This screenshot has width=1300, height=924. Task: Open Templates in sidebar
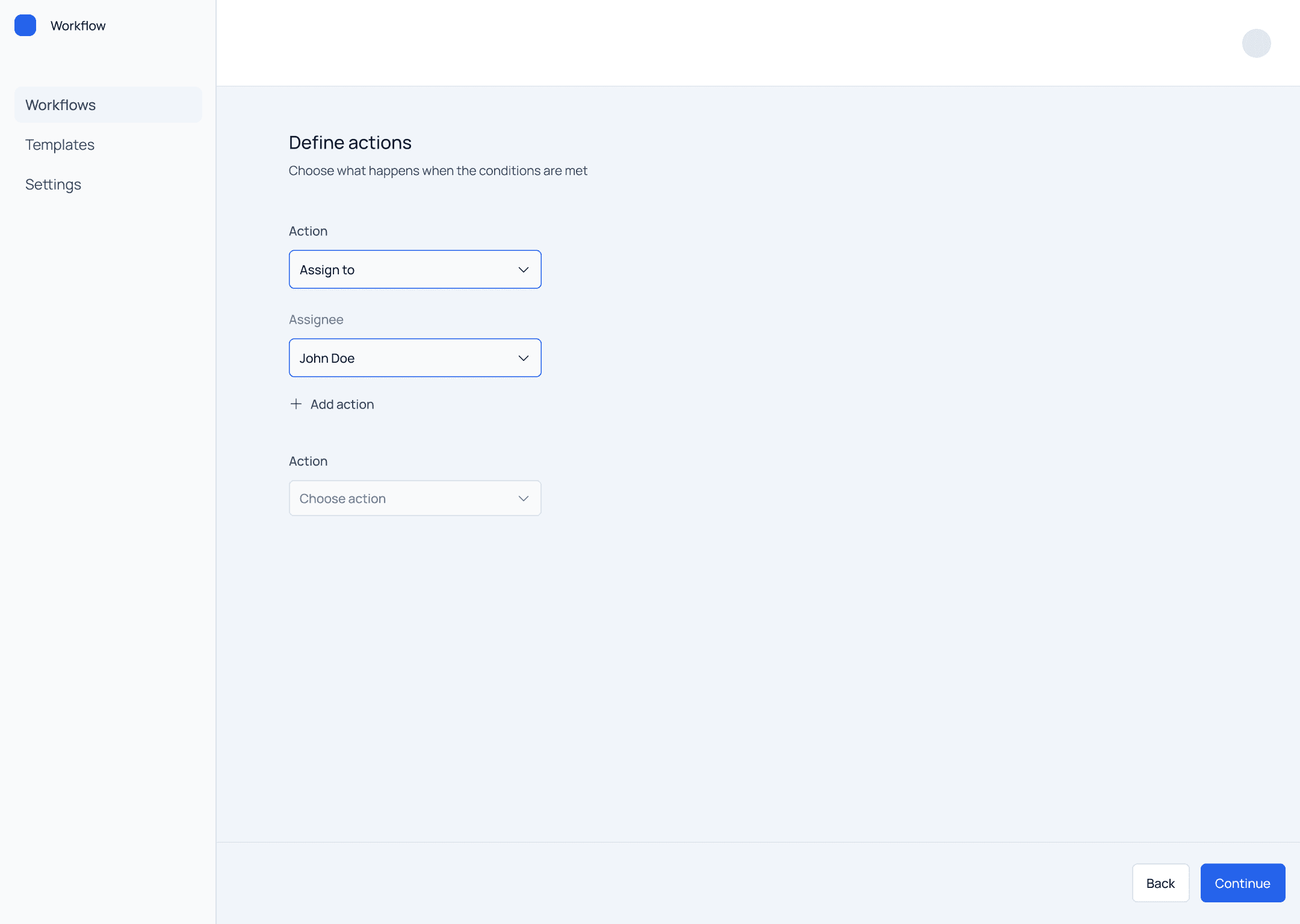[x=60, y=144]
